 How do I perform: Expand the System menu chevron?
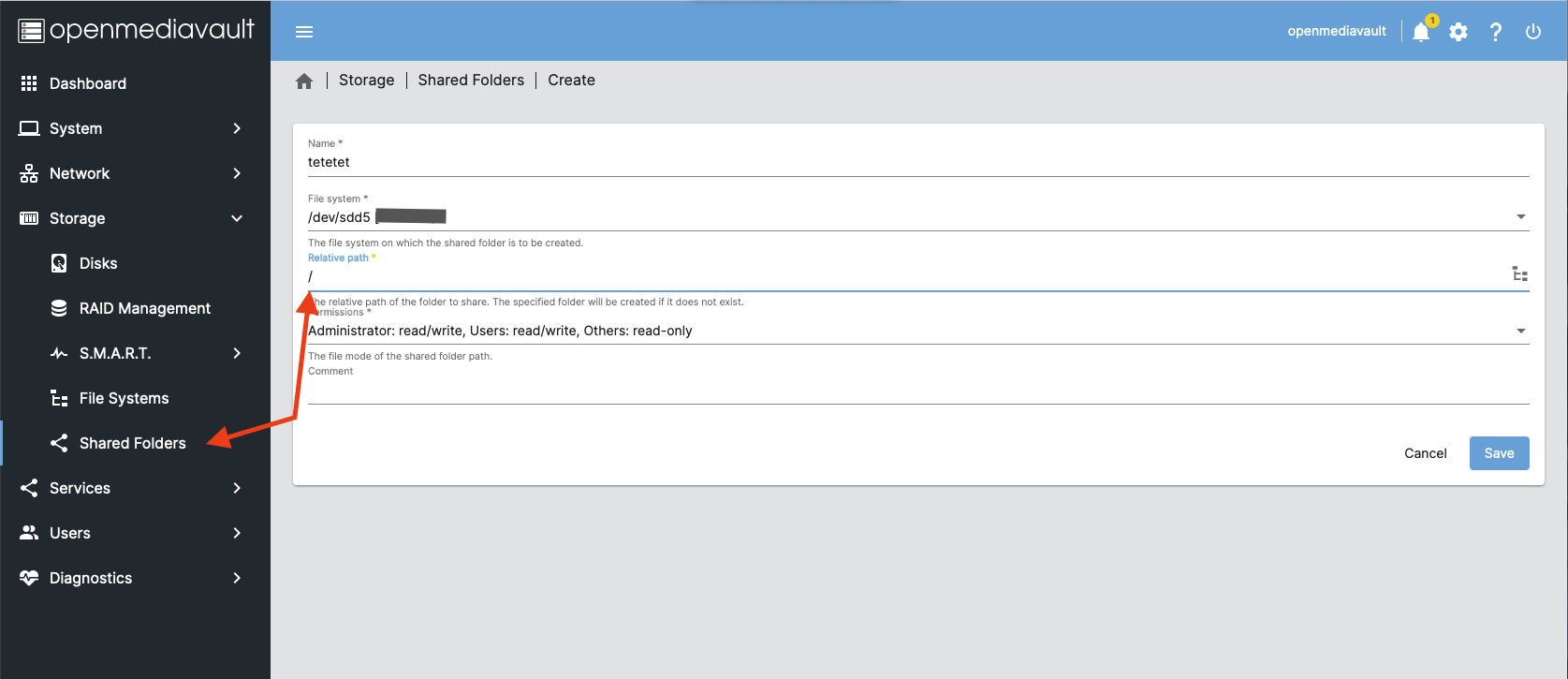click(x=237, y=128)
